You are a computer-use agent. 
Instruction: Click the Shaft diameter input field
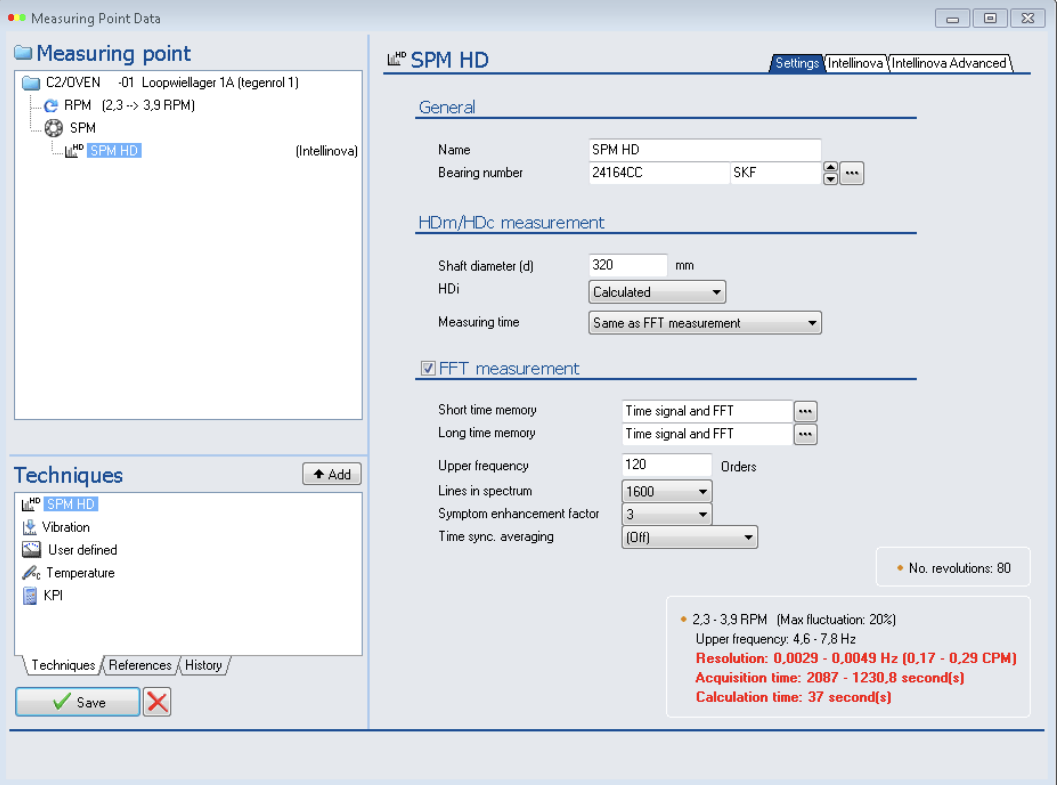coord(627,265)
